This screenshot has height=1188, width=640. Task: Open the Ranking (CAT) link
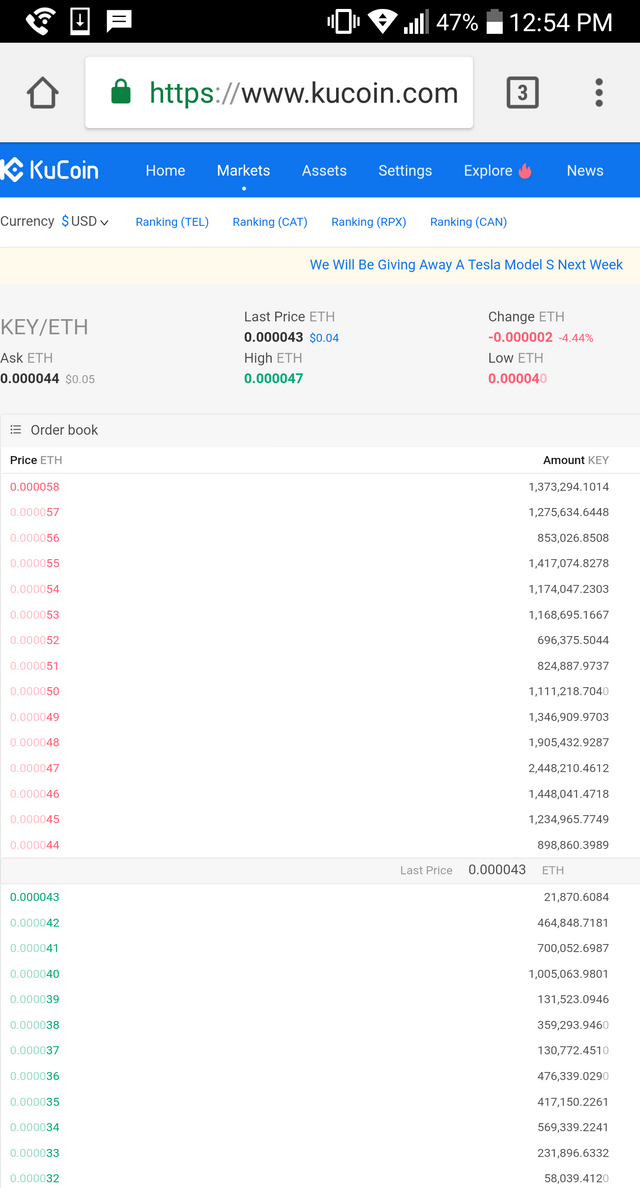(x=270, y=222)
